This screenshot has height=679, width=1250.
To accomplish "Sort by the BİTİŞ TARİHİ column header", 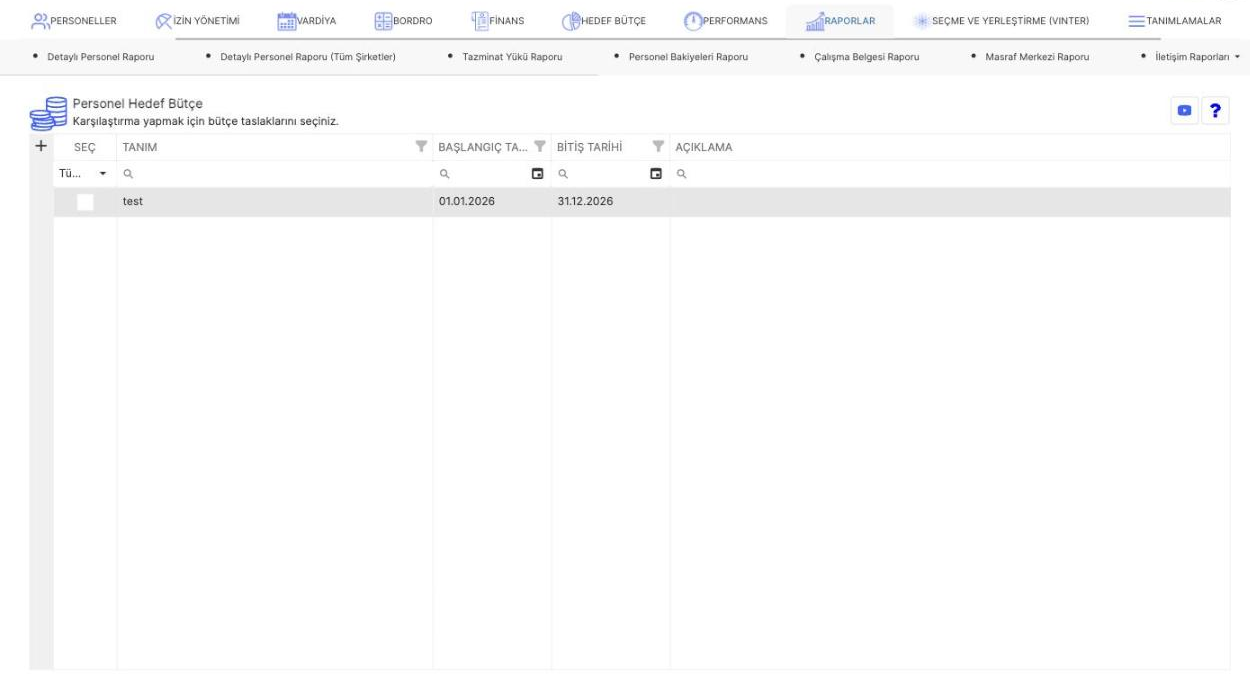I will 590,147.
